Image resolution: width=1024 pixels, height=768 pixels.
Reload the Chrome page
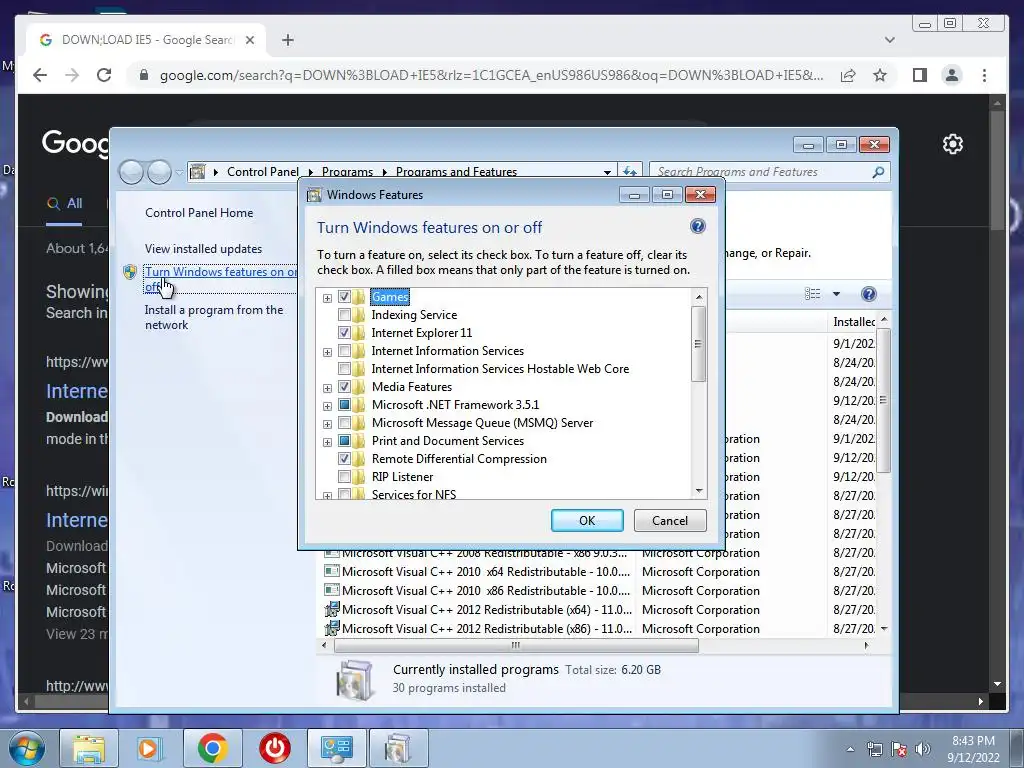coord(104,75)
